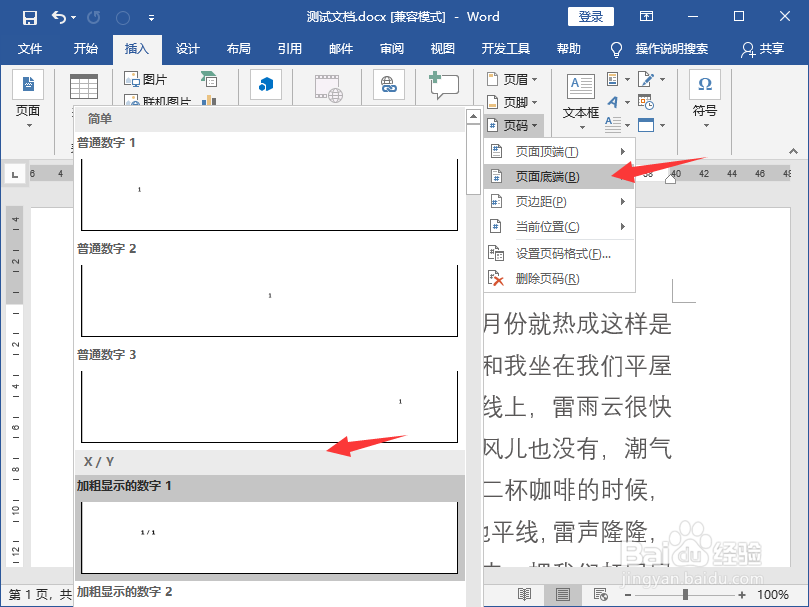Click the 页码 page number dropdown
Screen dimensions: 809x607
coord(513,125)
